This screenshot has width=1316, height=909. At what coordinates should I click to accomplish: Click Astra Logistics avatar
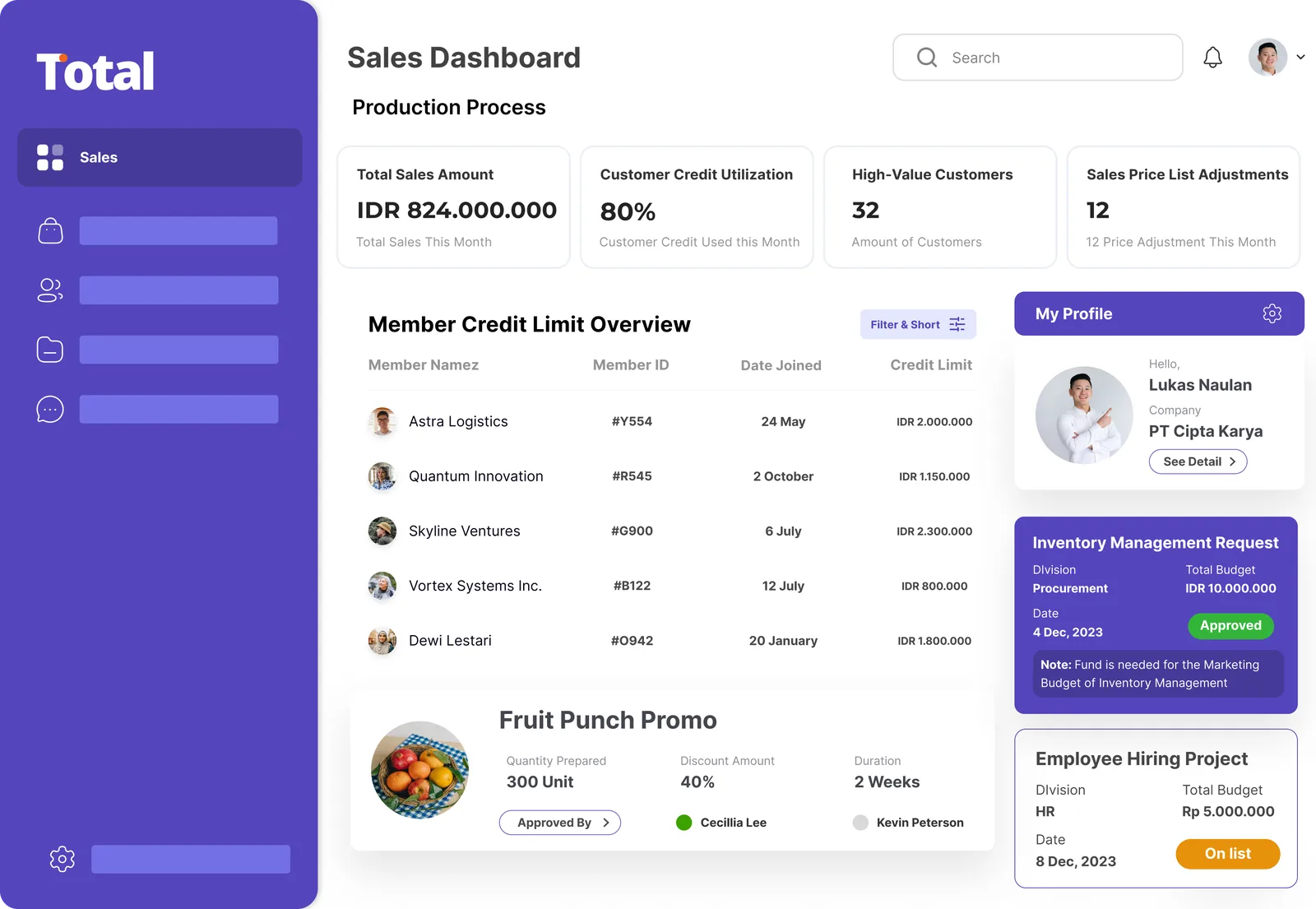(382, 421)
